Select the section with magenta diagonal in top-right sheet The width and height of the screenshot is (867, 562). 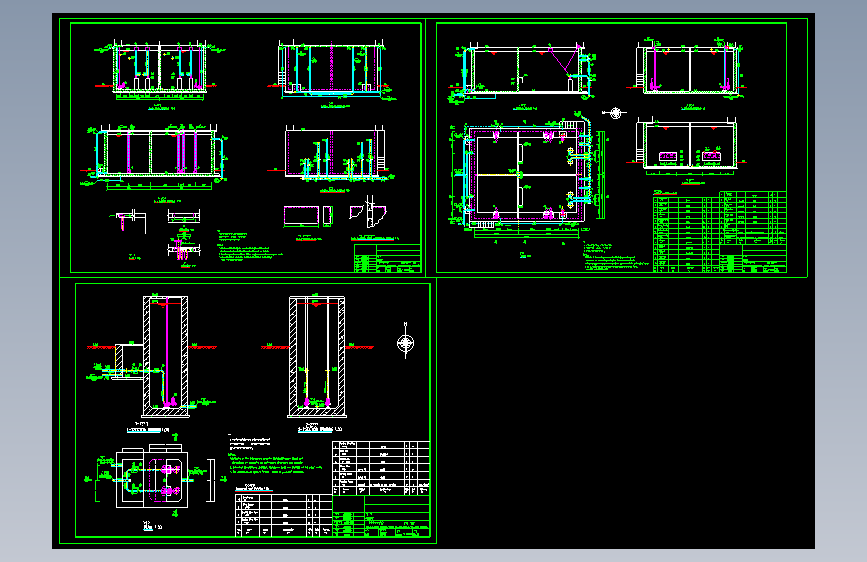click(x=523, y=73)
